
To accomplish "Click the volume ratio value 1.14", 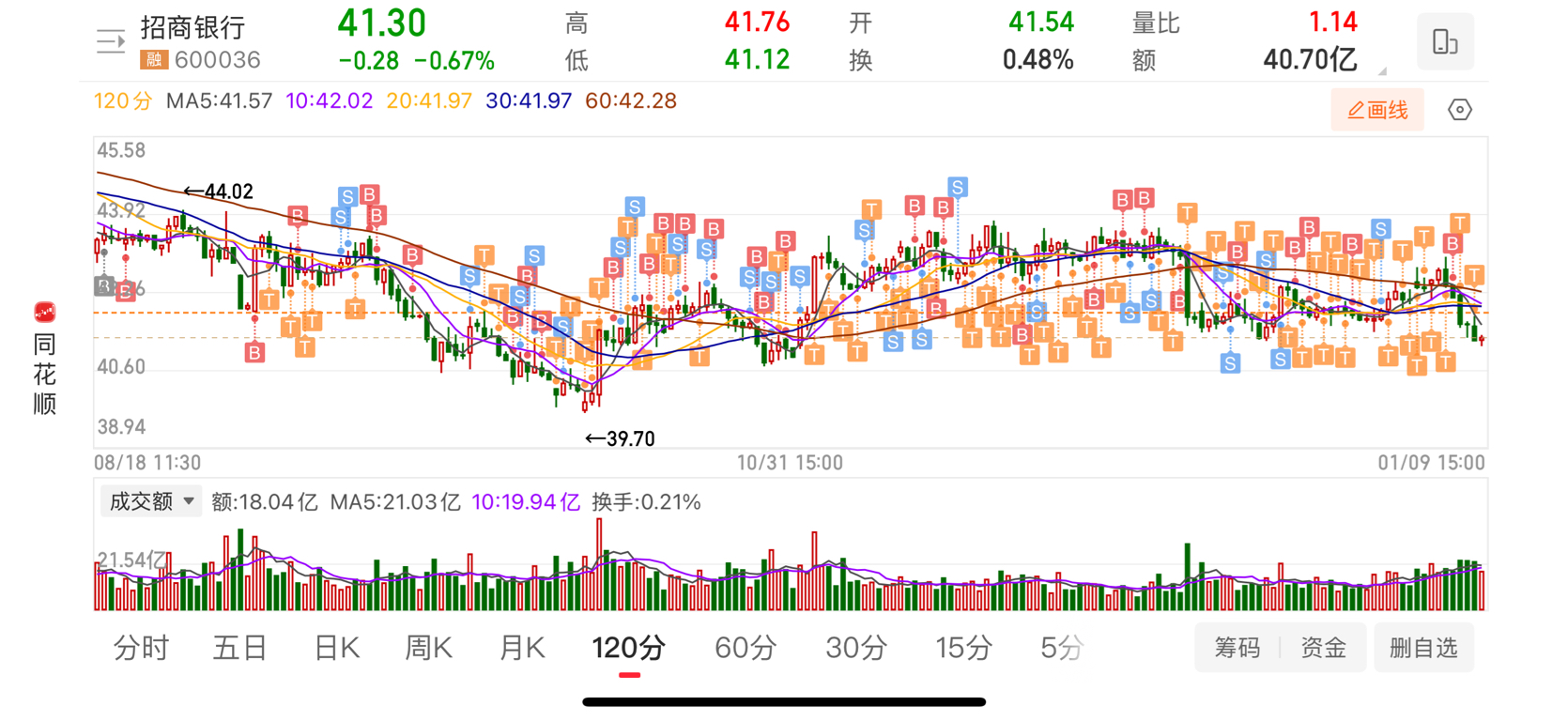I will point(1332,22).
